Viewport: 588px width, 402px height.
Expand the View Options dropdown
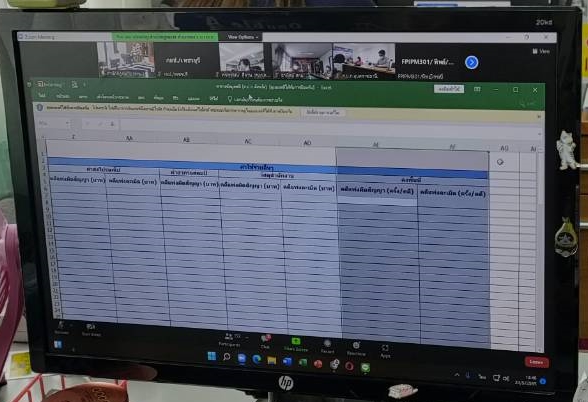click(x=243, y=37)
